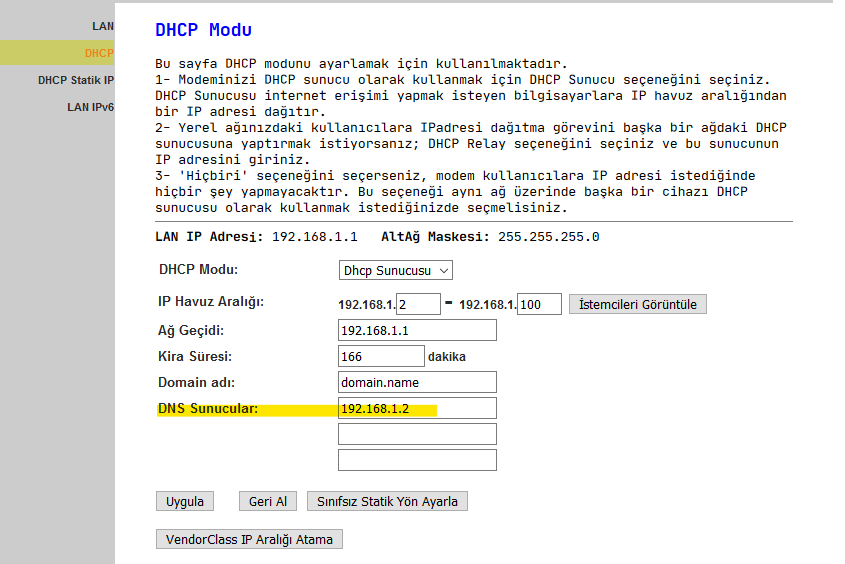The width and height of the screenshot is (845, 564).
Task: Open VendorClass IP Aralığı Atama
Action: tap(249, 539)
